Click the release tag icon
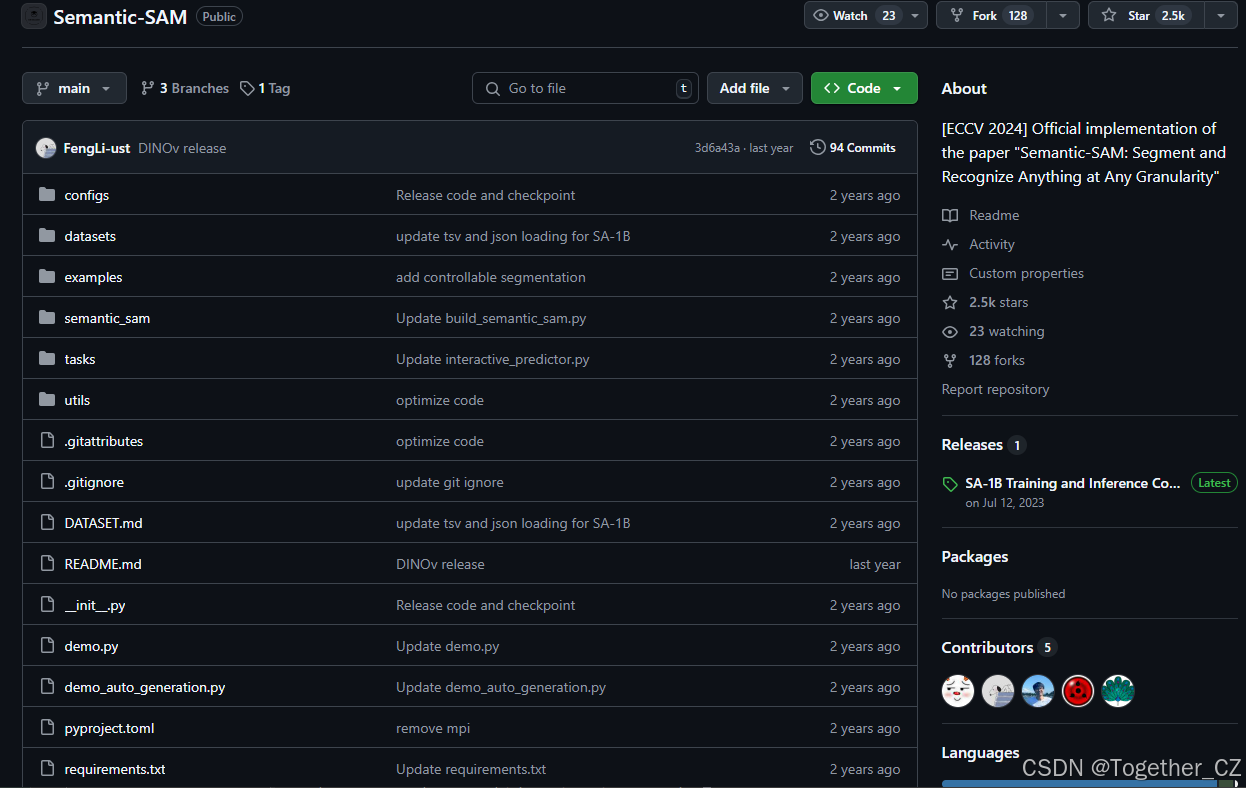This screenshot has height=788, width=1246. 950,484
